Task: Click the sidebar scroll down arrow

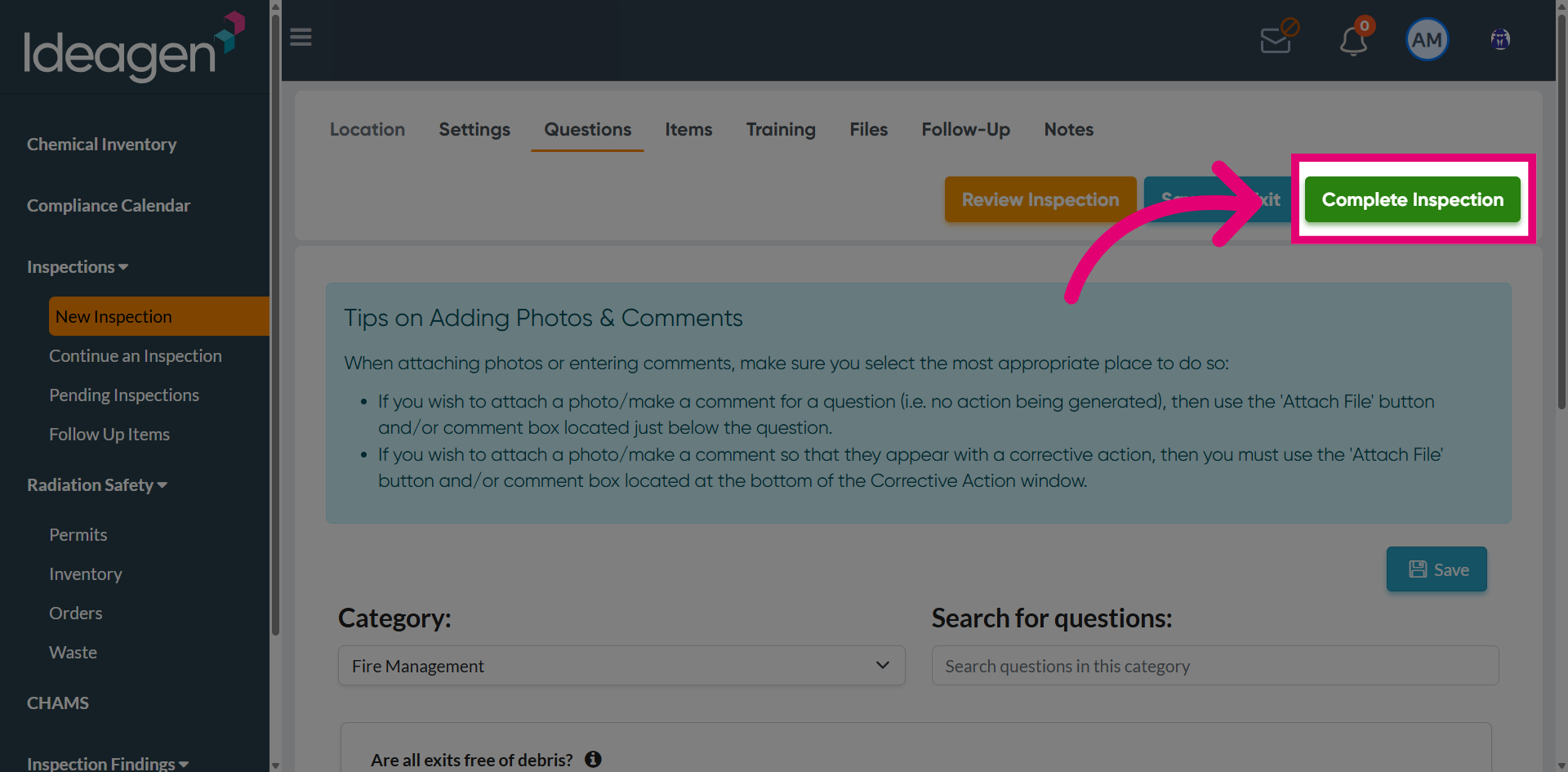Action: point(275,765)
